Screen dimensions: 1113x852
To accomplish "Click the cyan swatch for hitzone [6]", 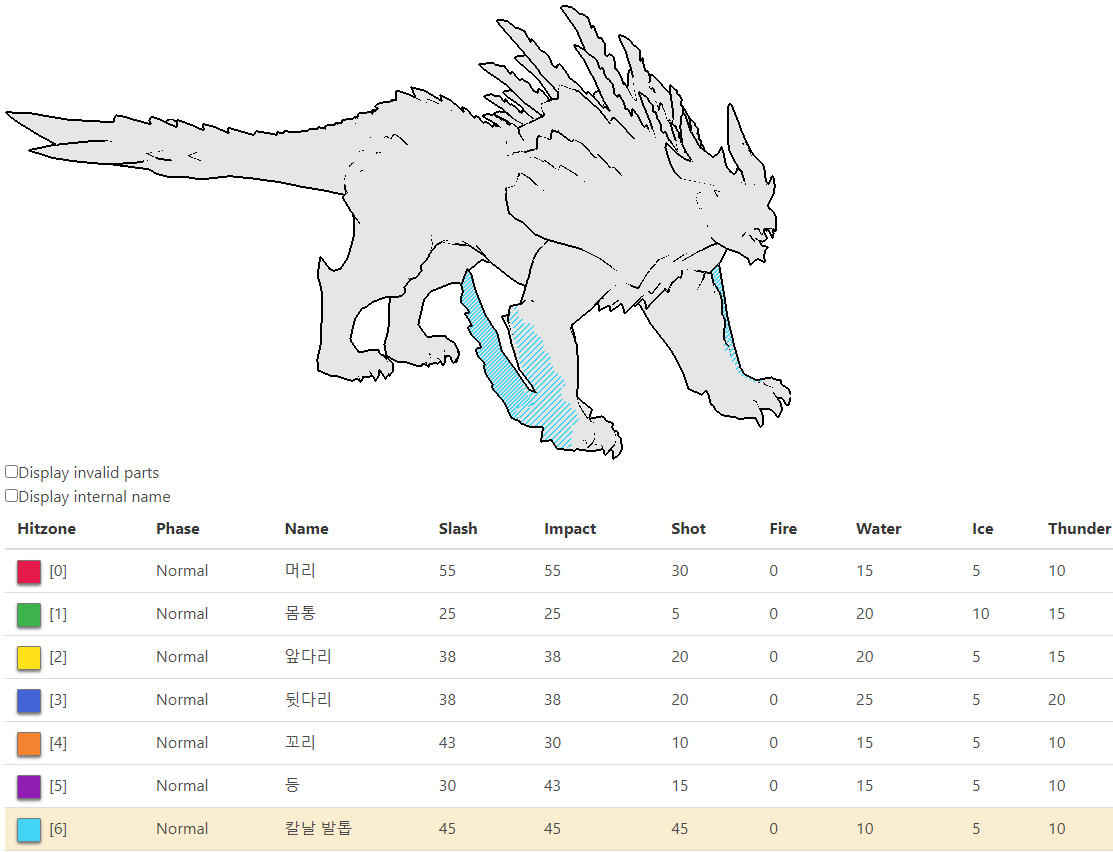I will 29,829.
